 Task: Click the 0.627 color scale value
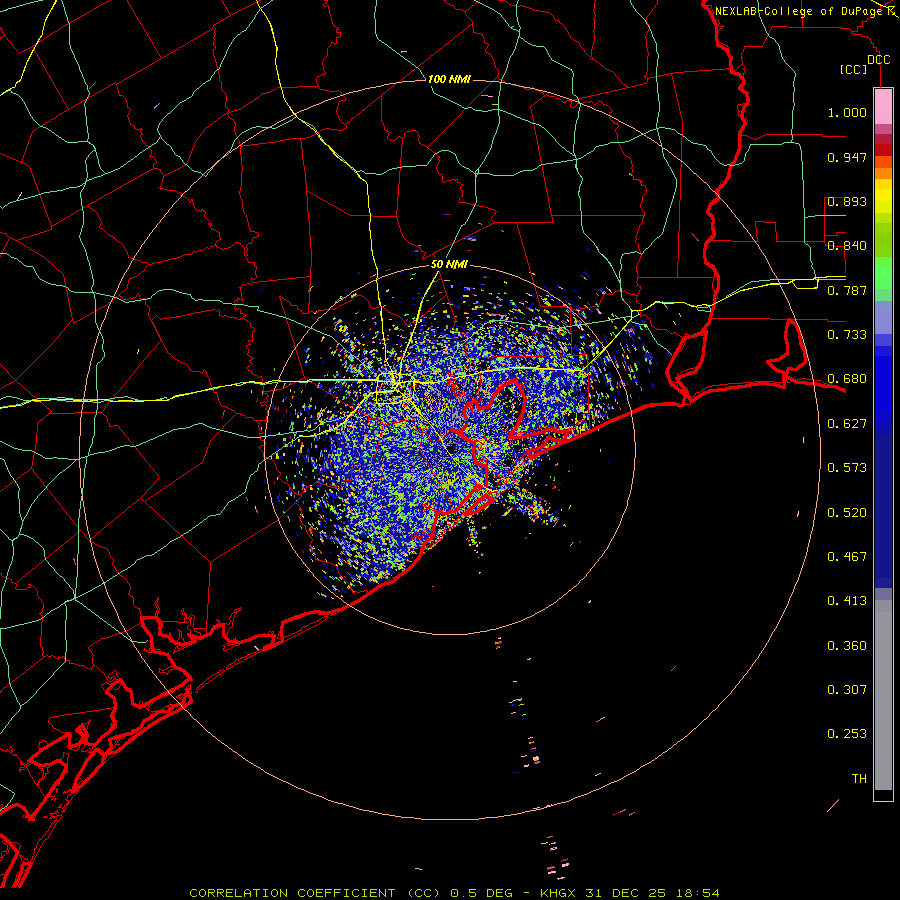click(x=847, y=424)
